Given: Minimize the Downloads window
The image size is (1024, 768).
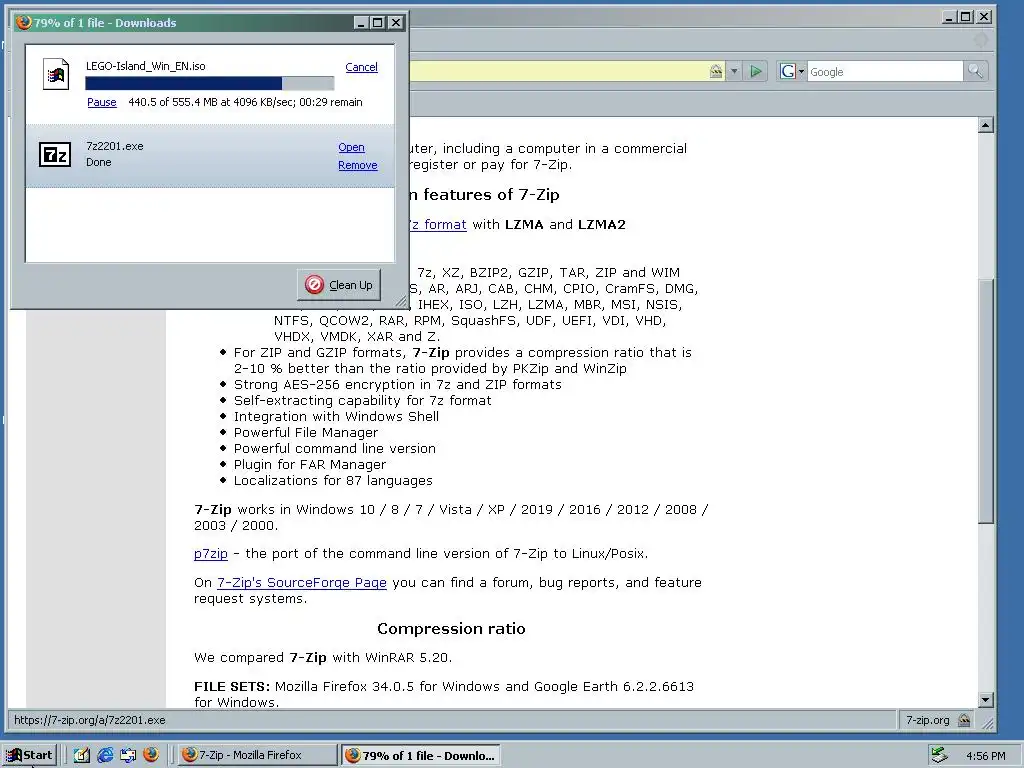Looking at the screenshot, I should click(361, 23).
